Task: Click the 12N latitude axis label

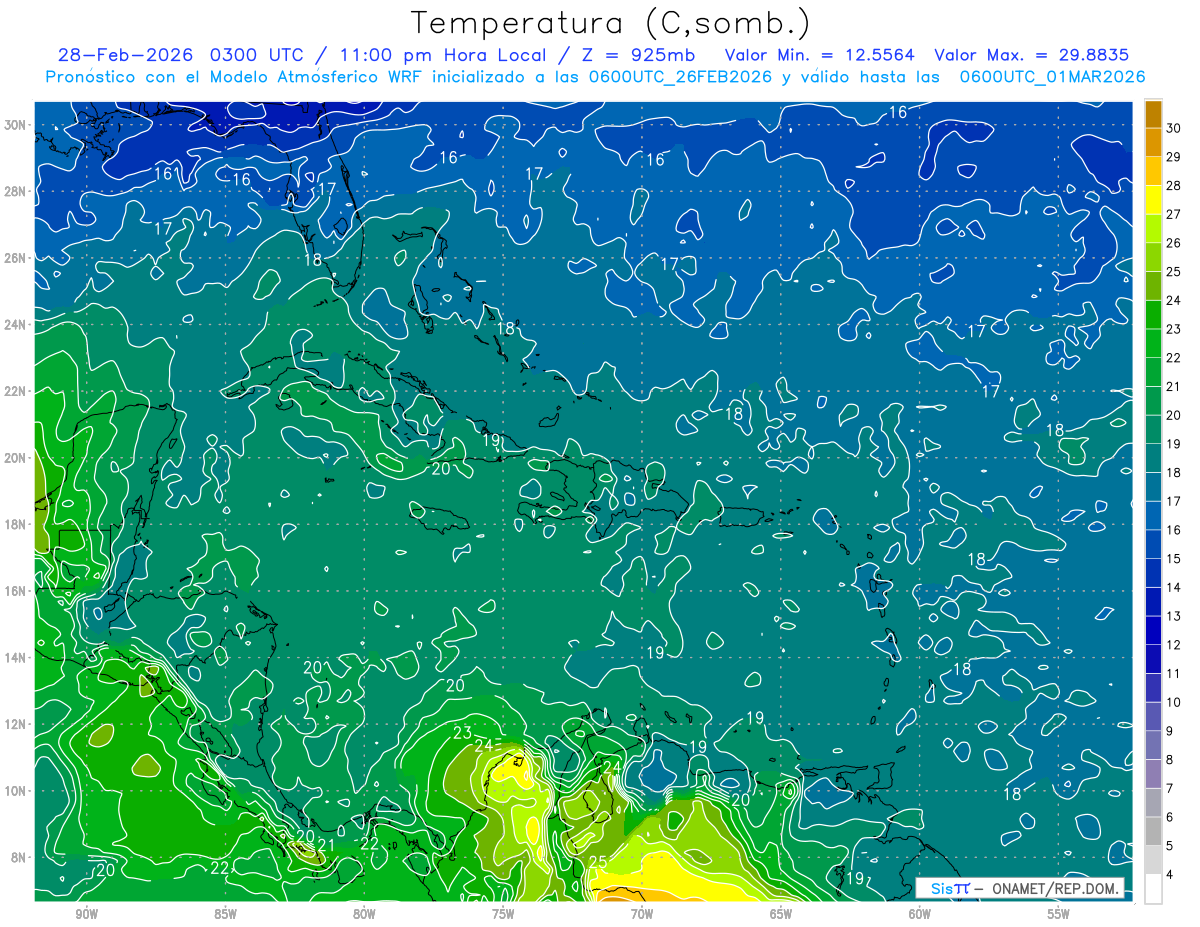Action: (17, 724)
